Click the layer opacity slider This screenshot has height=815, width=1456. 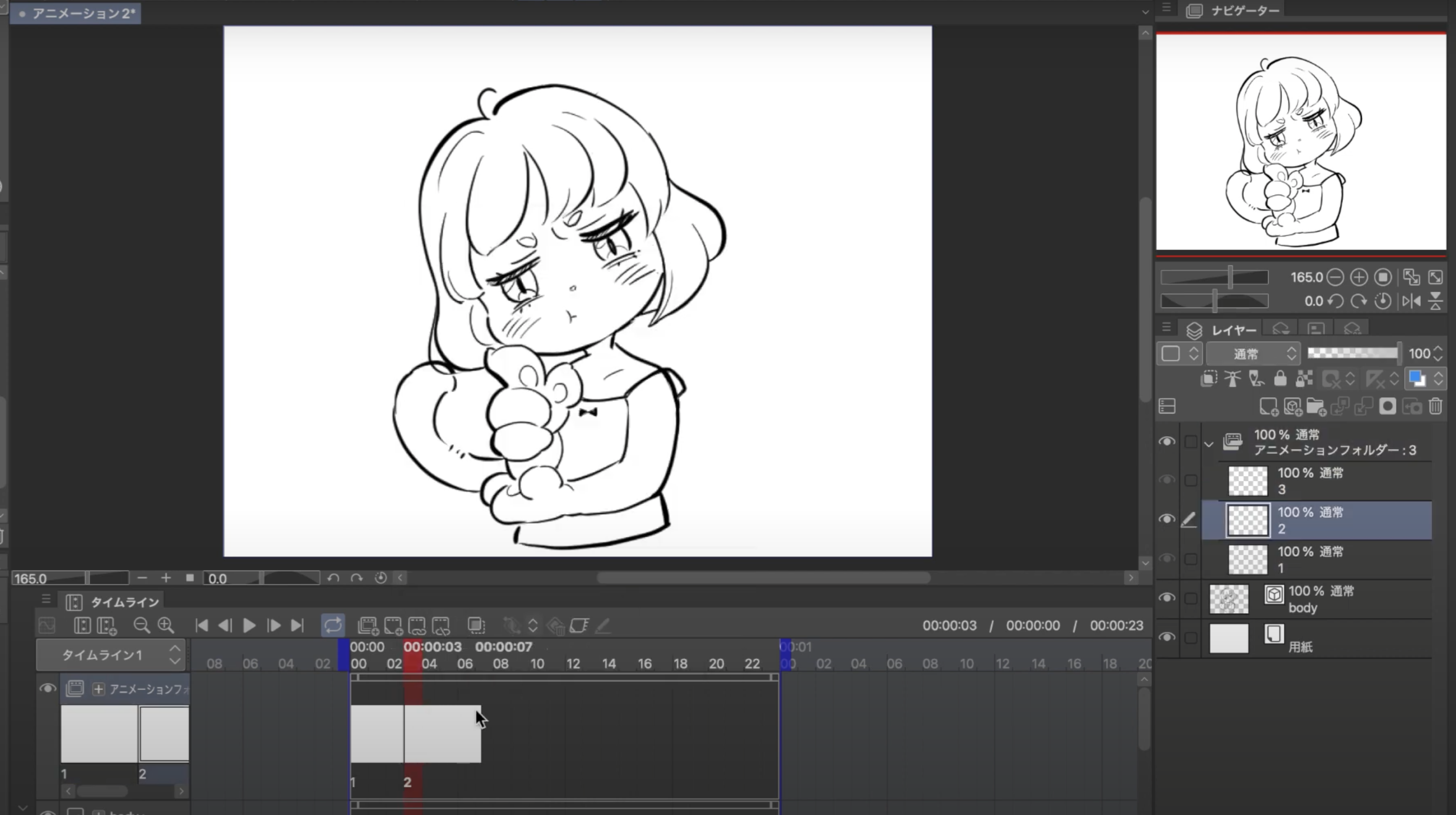(x=1353, y=354)
